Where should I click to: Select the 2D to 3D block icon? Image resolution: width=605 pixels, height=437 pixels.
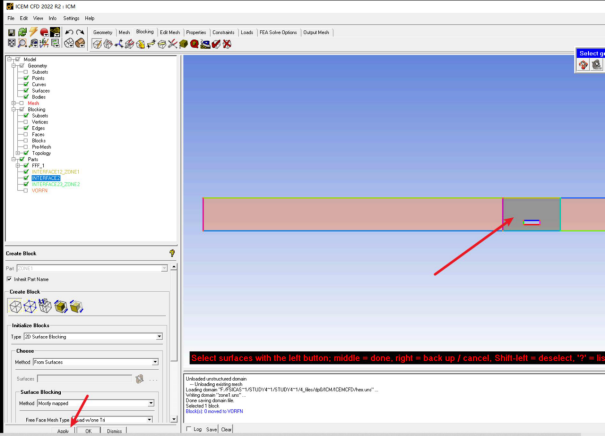(x=61, y=306)
